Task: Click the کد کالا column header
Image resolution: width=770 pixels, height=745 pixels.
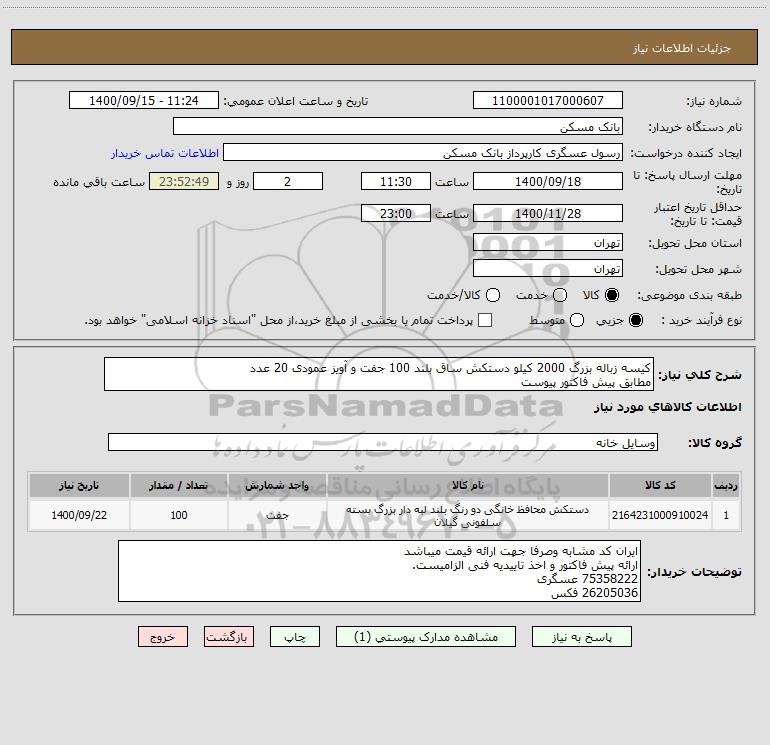Action: (x=660, y=485)
